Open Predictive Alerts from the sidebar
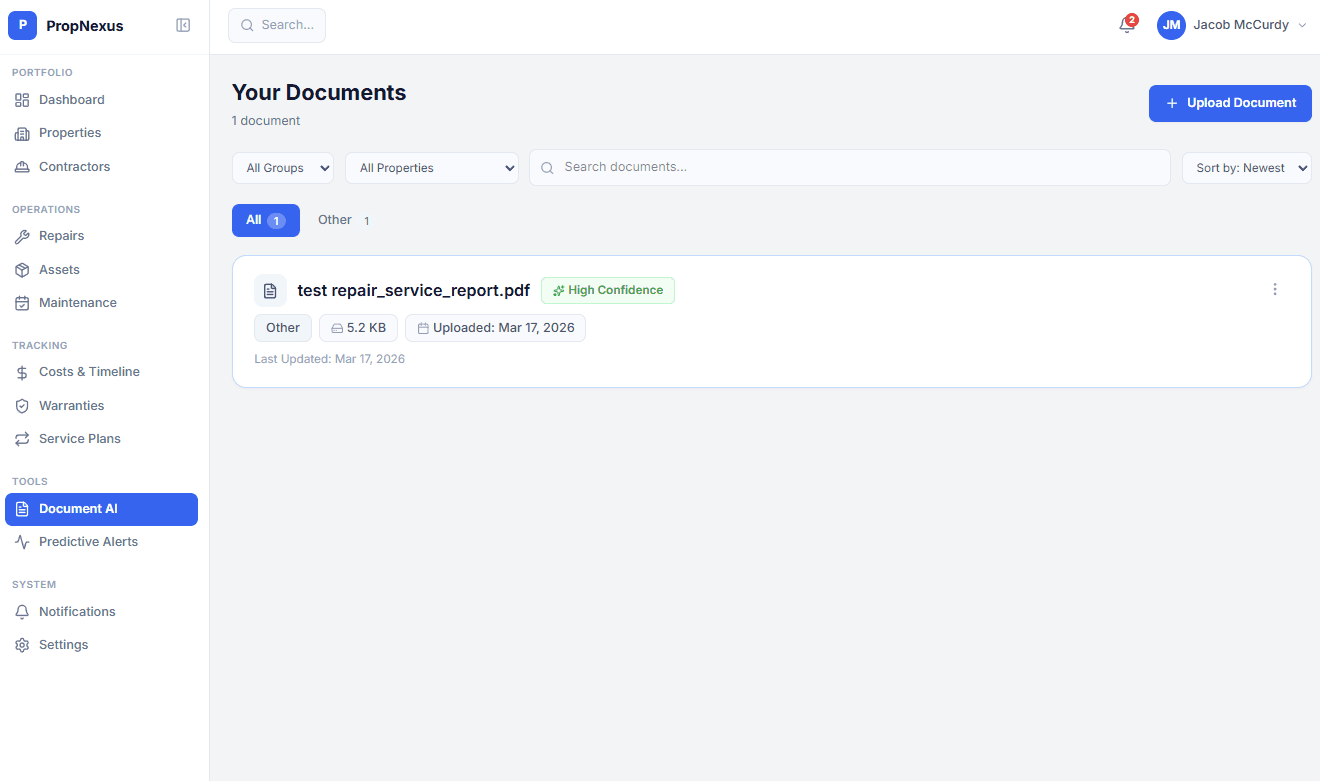This screenshot has height=781, width=1320. point(88,541)
